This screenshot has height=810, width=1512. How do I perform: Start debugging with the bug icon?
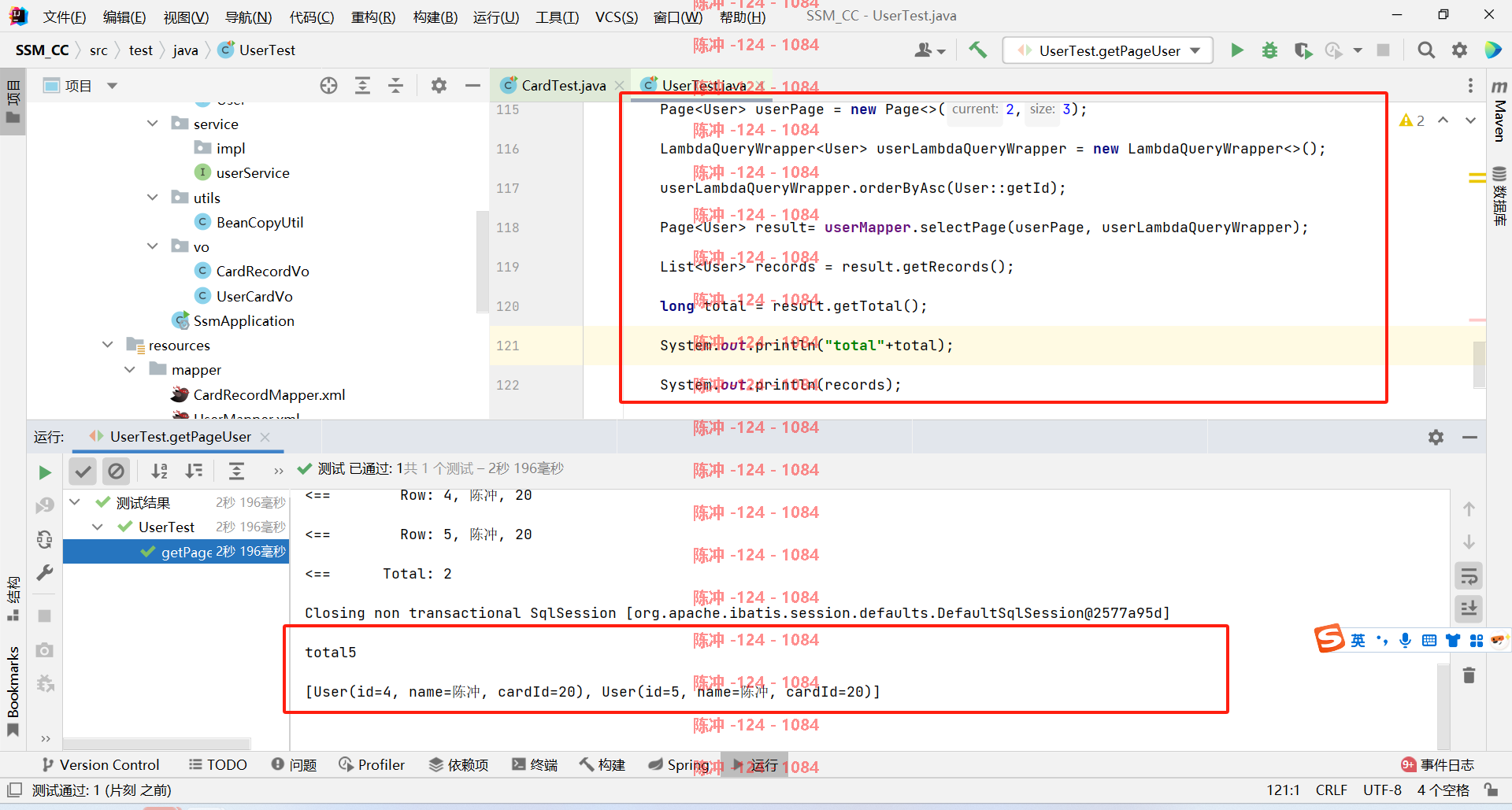[1269, 50]
